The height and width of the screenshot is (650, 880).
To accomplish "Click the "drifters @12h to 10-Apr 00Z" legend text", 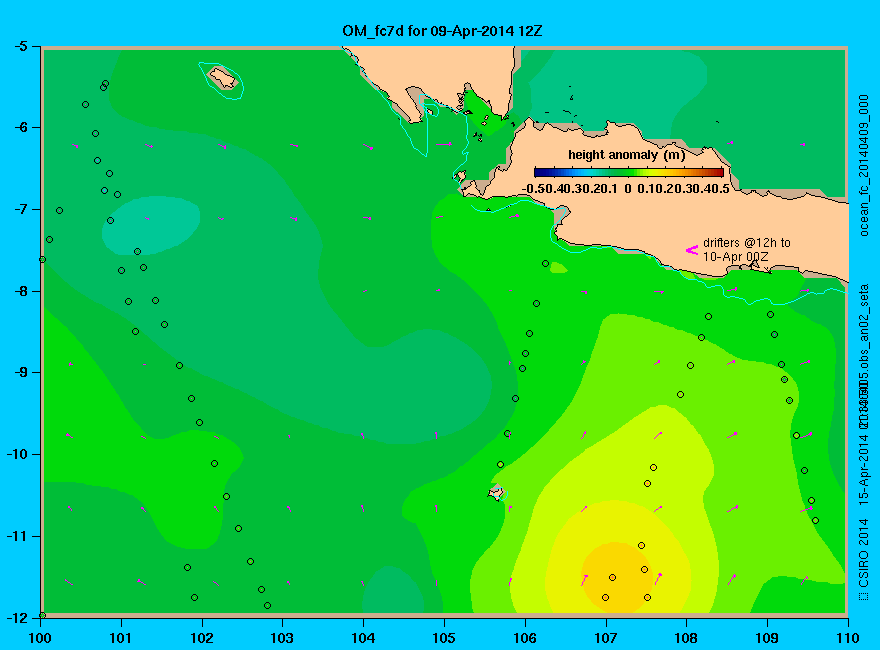I will 746,250.
